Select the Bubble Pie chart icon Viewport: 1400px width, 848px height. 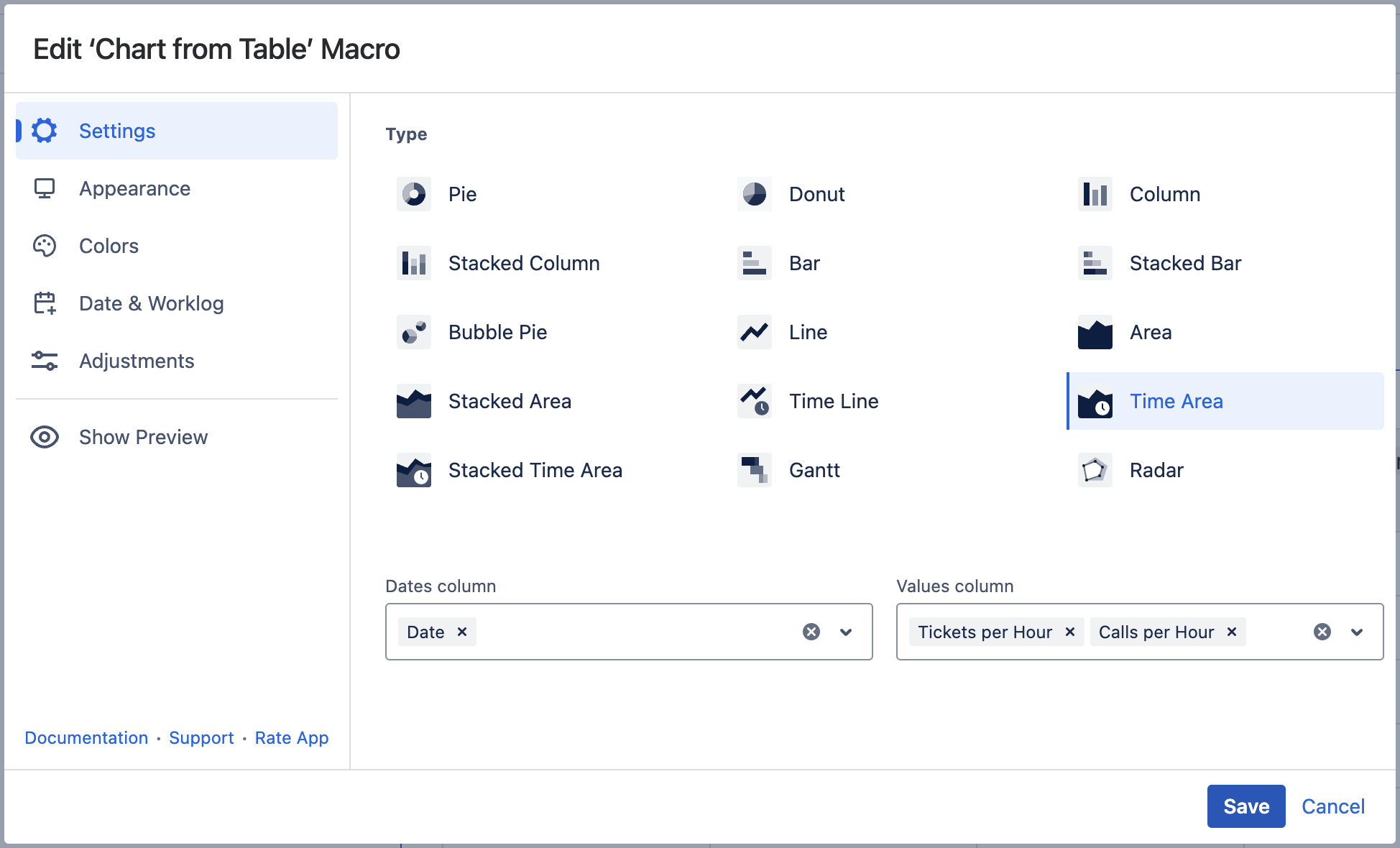click(414, 332)
